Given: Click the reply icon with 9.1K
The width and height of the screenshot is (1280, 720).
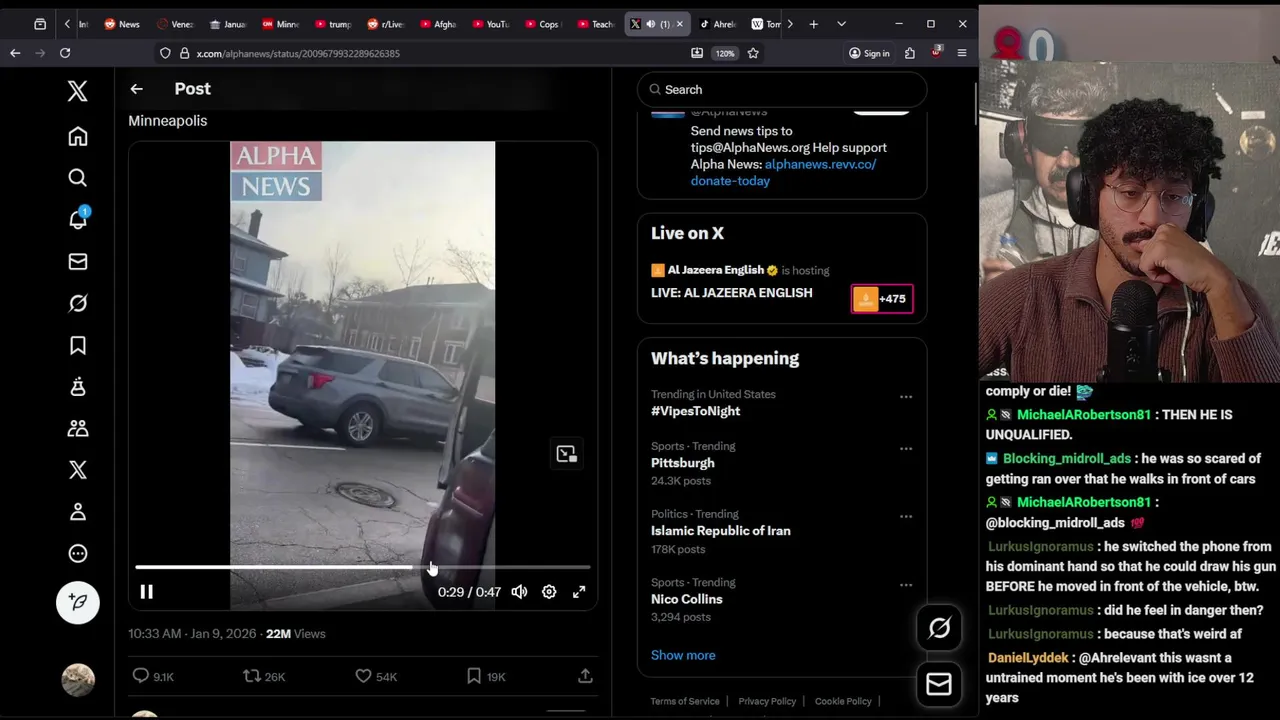Looking at the screenshot, I should click(x=153, y=677).
